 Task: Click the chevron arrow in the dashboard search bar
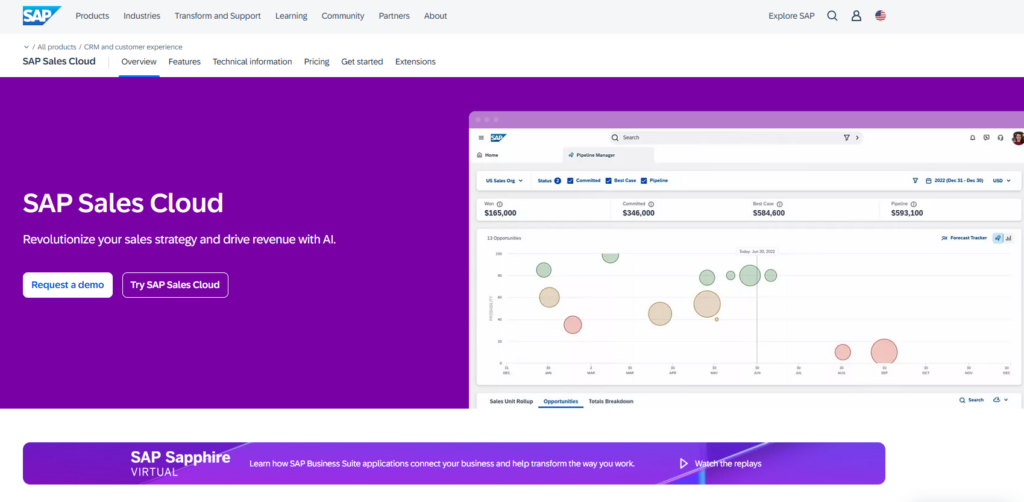point(857,138)
